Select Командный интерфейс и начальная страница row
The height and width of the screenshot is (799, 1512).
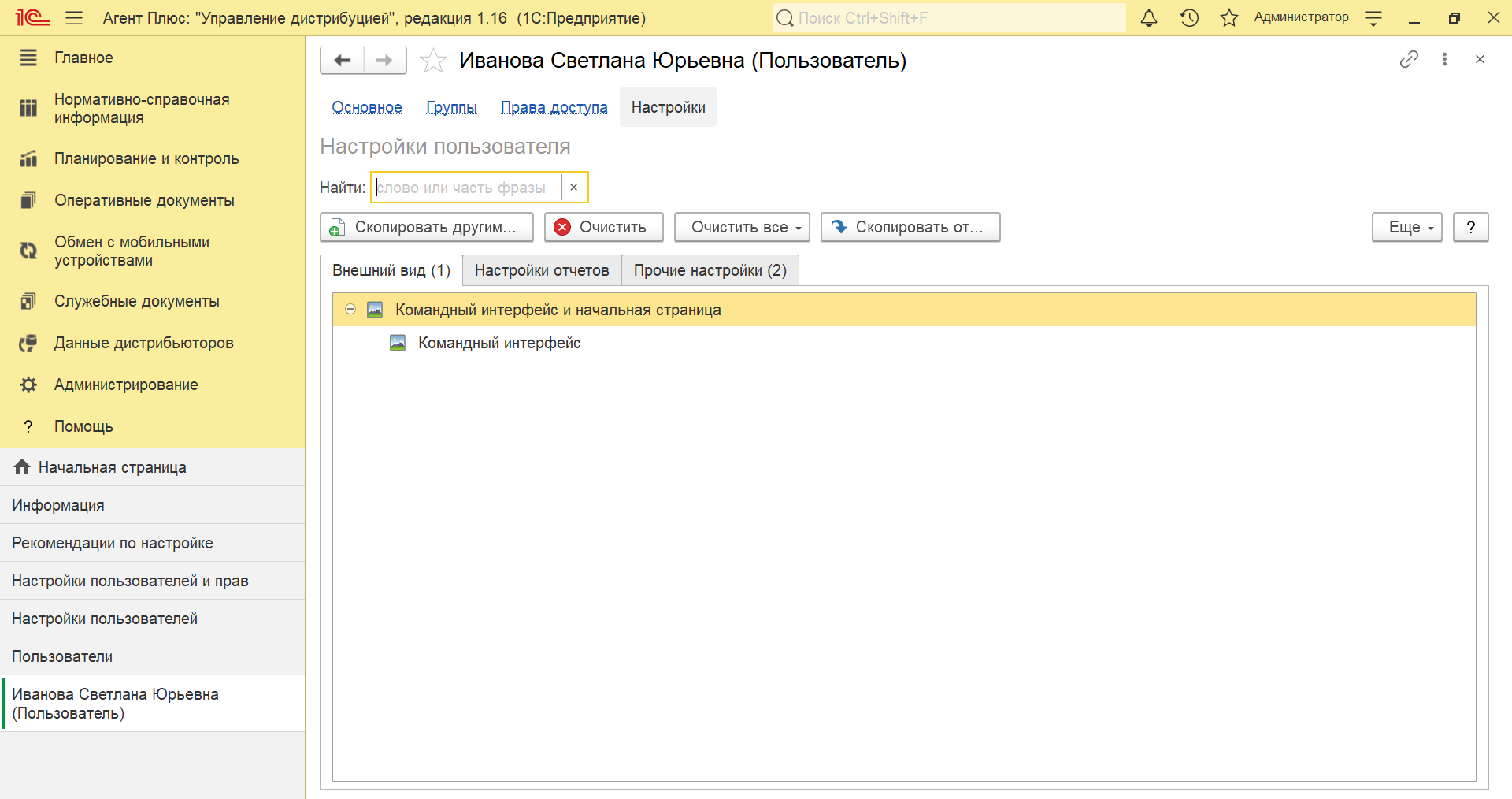click(904, 310)
